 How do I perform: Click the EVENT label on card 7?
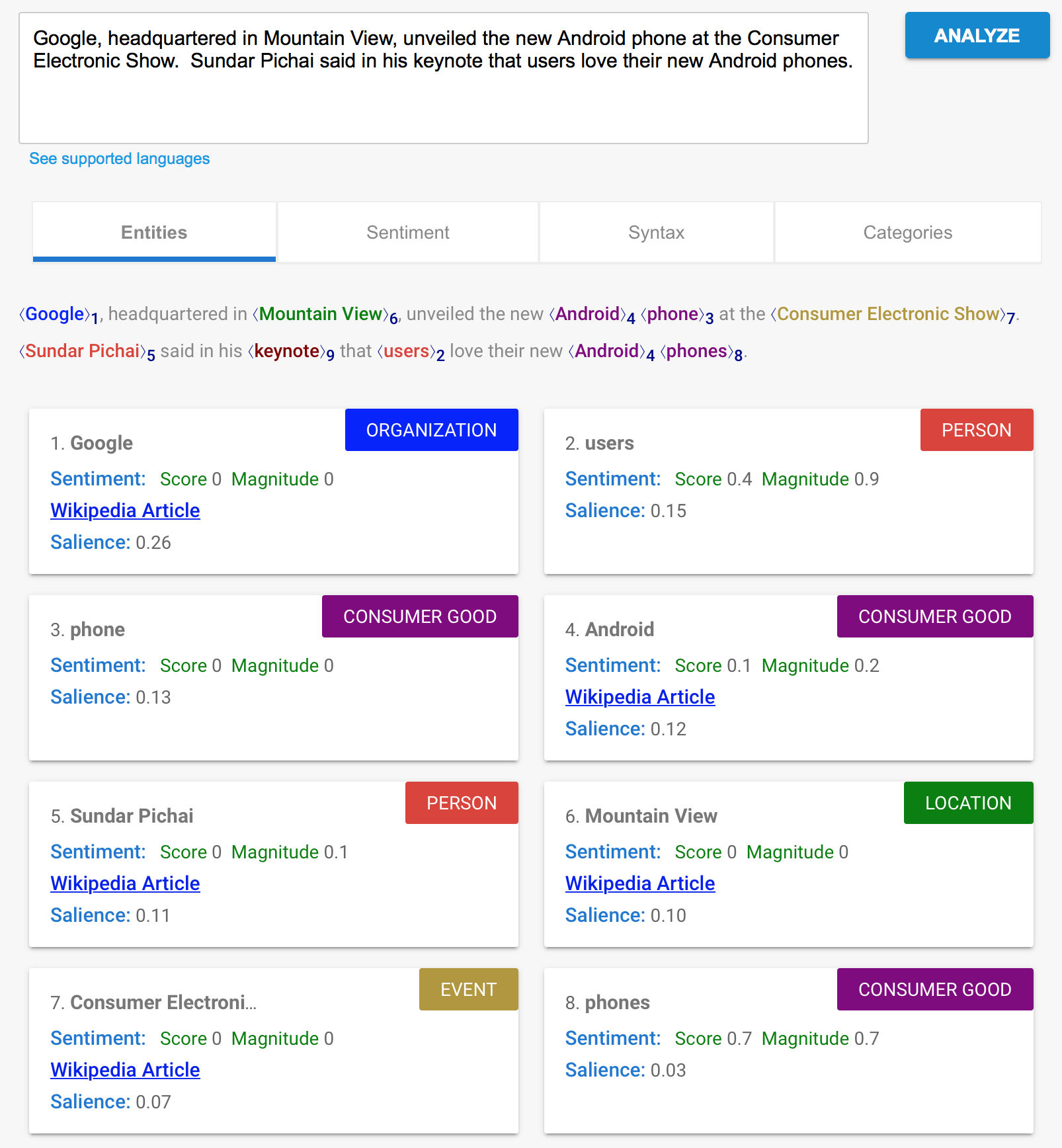[x=468, y=989]
